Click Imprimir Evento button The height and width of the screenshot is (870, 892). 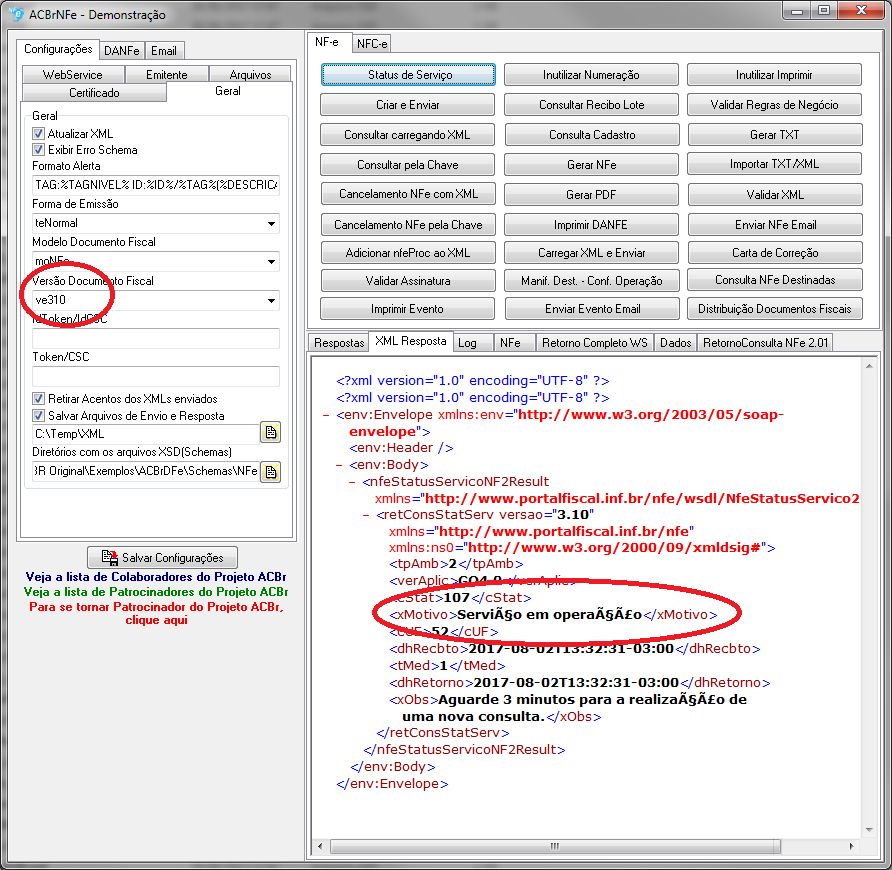(x=407, y=309)
